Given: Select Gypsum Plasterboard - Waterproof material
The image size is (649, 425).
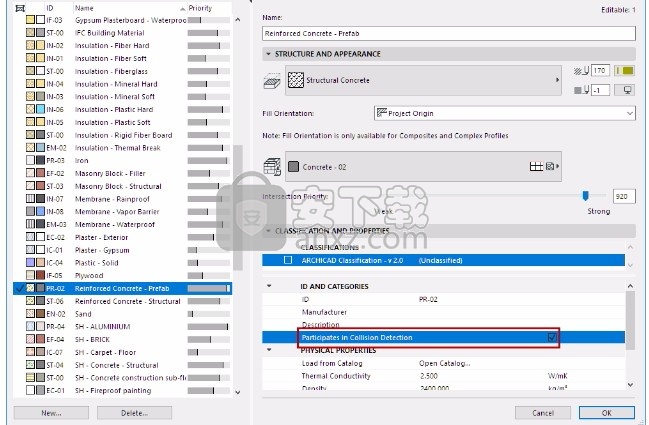Looking at the screenshot, I should (123, 20).
